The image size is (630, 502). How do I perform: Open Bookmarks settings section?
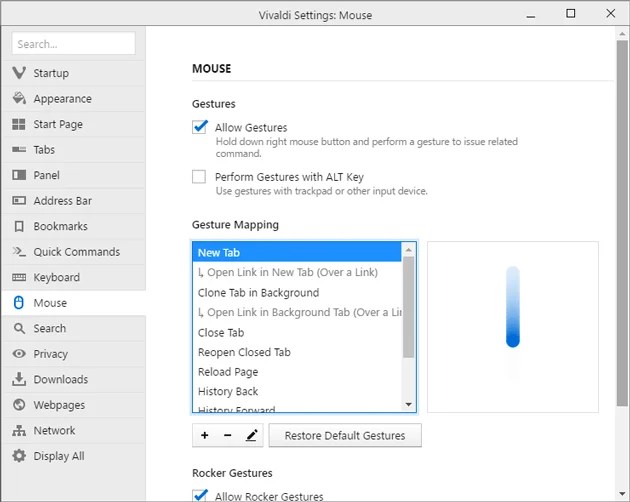[74, 226]
